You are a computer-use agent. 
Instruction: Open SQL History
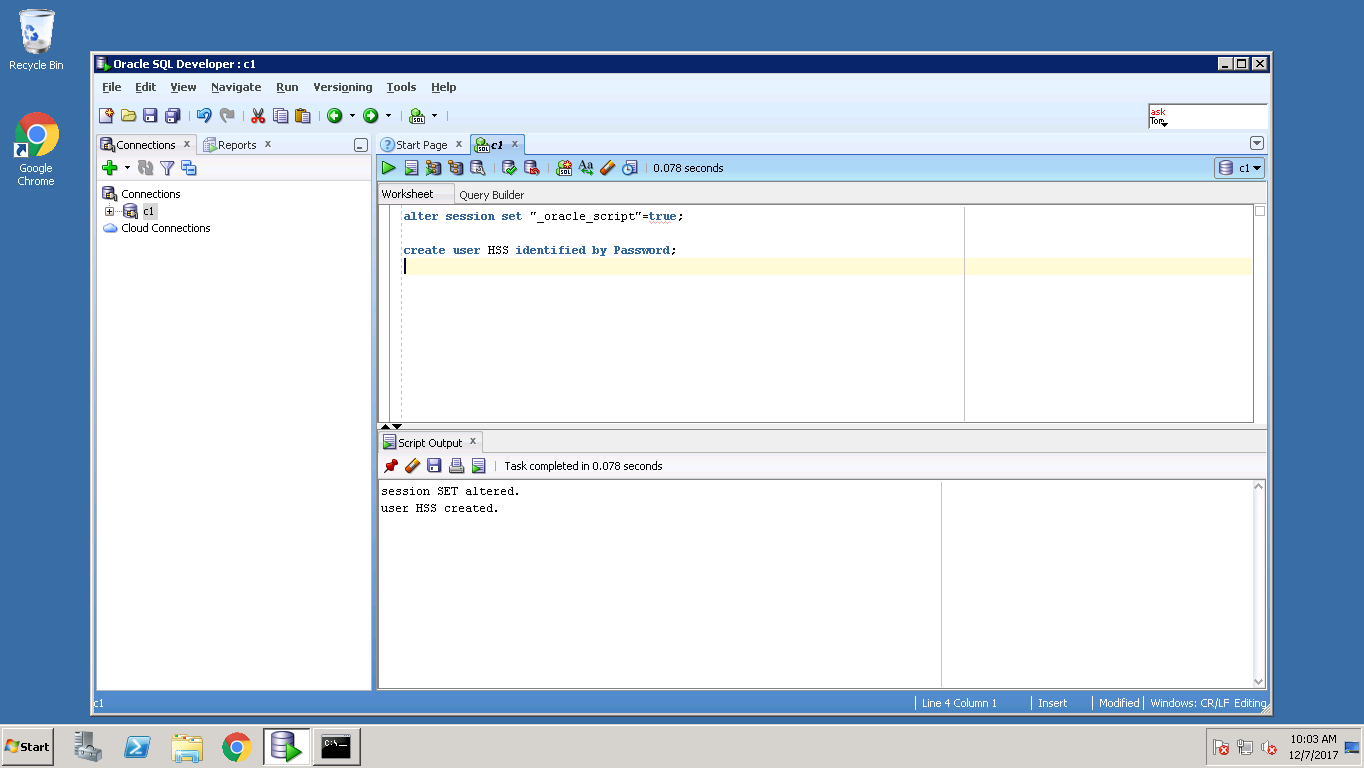tap(629, 167)
